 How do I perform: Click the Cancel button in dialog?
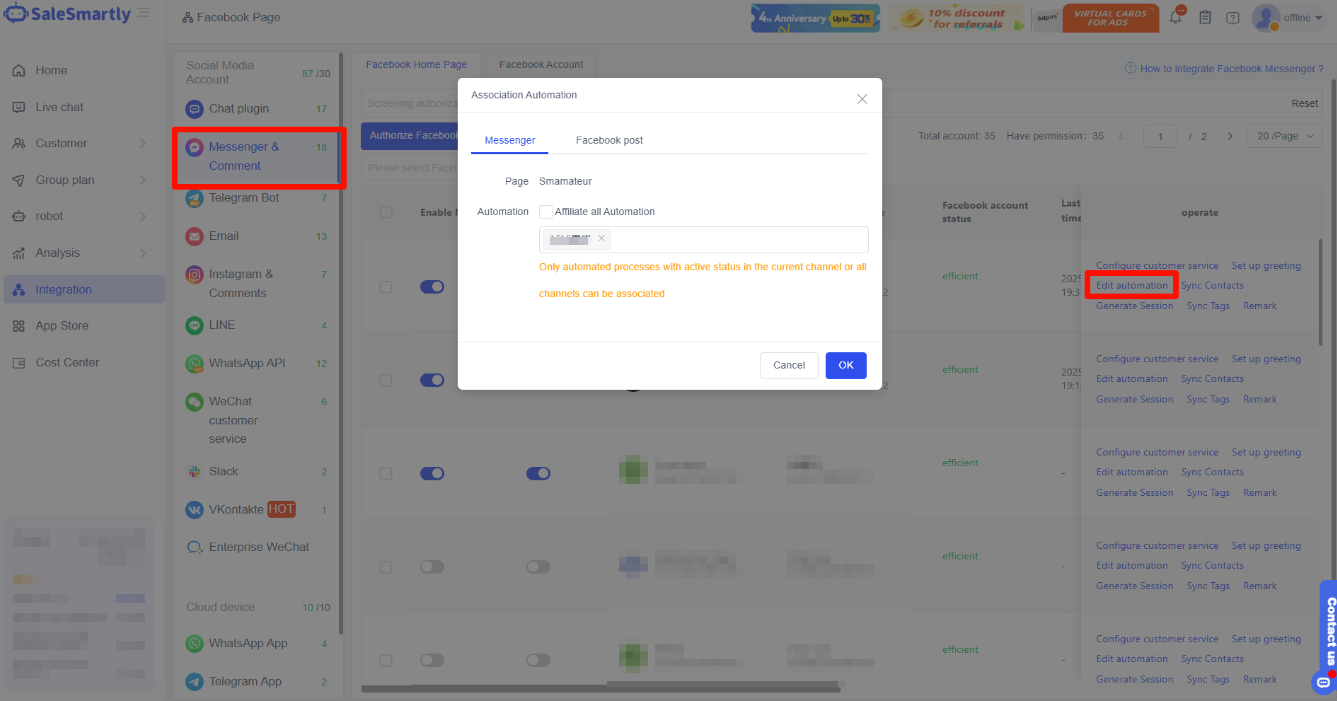coord(789,365)
